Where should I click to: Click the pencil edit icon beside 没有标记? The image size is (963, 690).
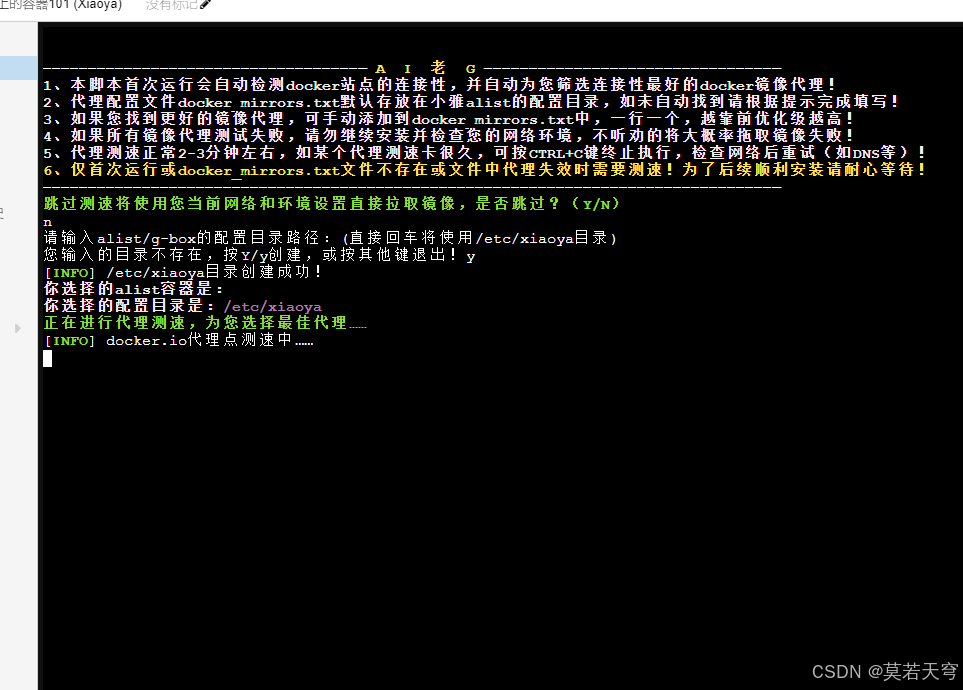pos(205,4)
